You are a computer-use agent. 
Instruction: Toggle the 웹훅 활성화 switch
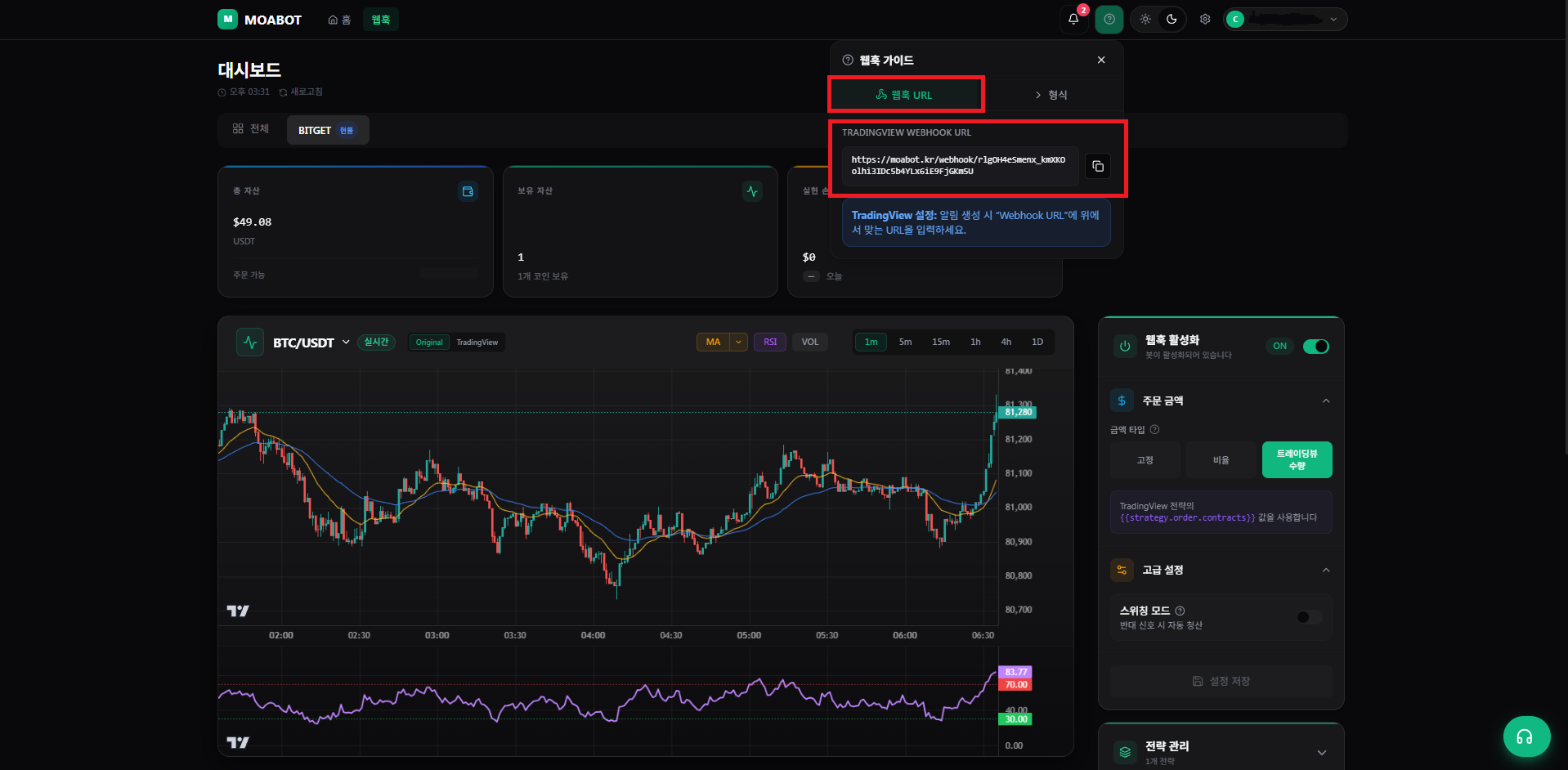click(x=1316, y=347)
